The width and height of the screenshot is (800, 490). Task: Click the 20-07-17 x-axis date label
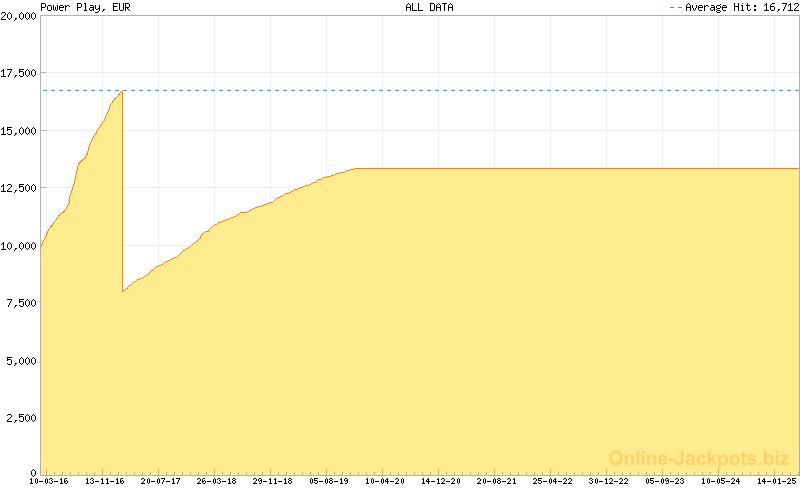point(160,481)
